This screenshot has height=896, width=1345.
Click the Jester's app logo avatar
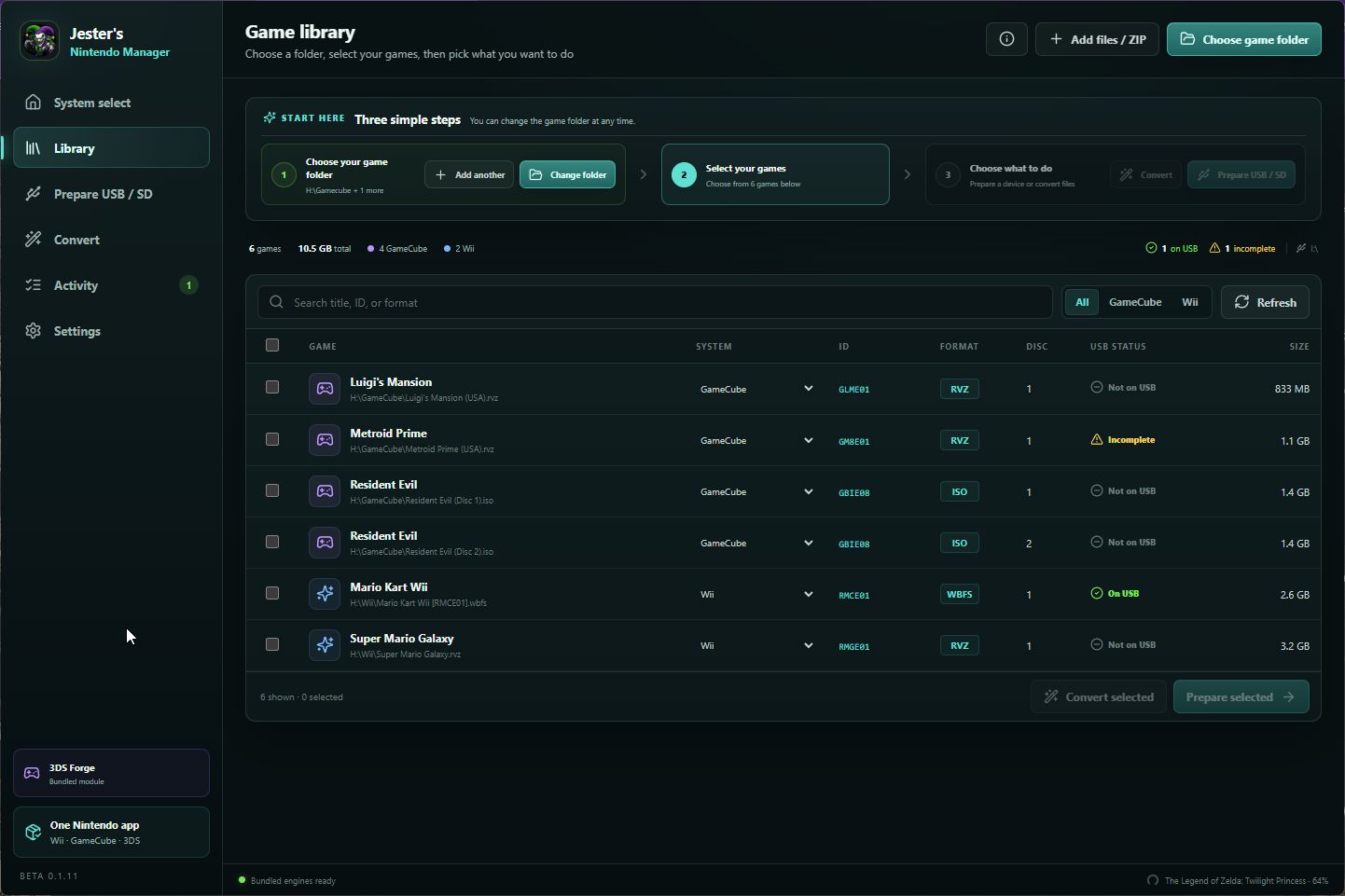click(x=40, y=41)
